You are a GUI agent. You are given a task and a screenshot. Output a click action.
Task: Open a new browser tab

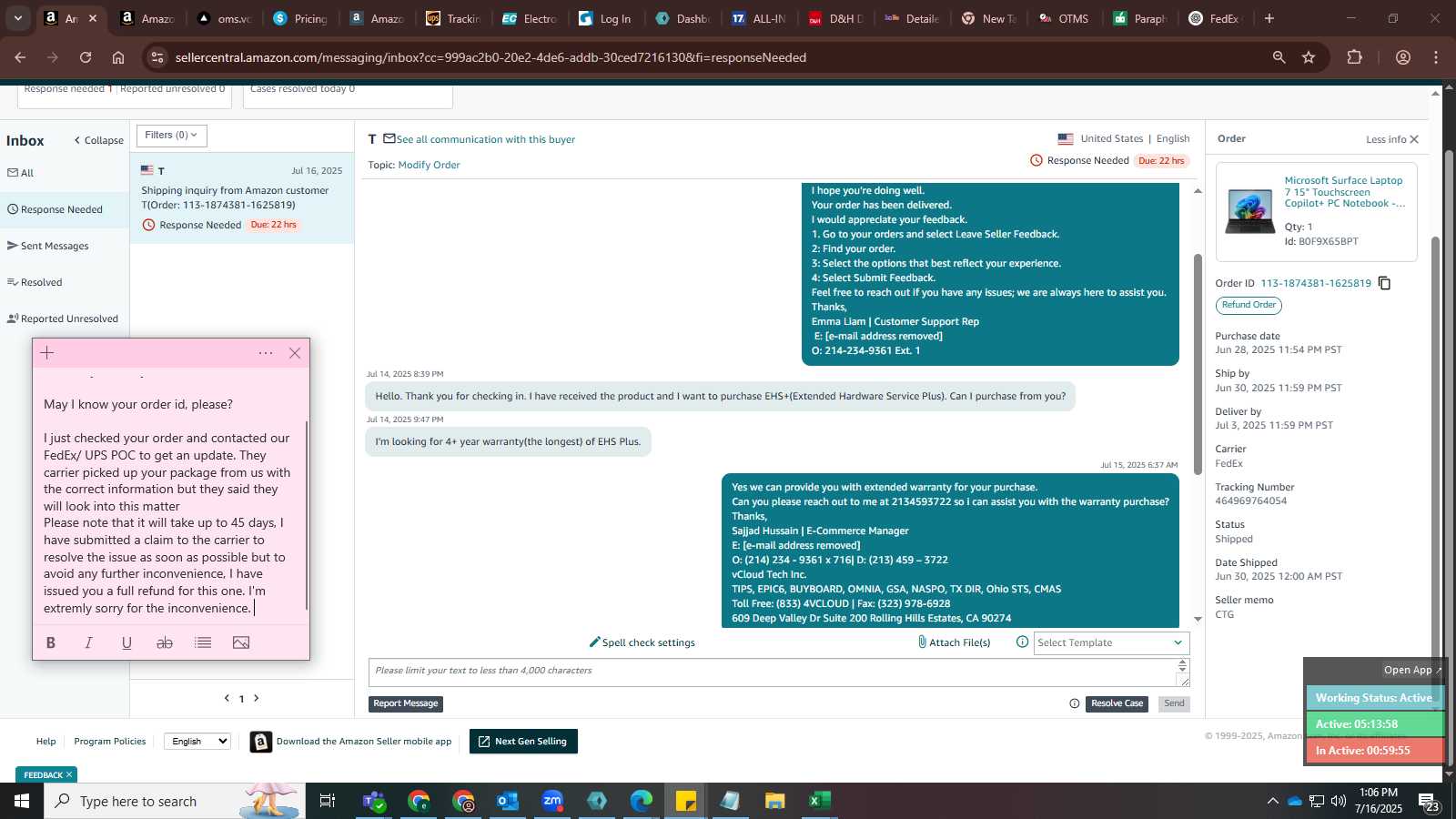coord(1269,18)
